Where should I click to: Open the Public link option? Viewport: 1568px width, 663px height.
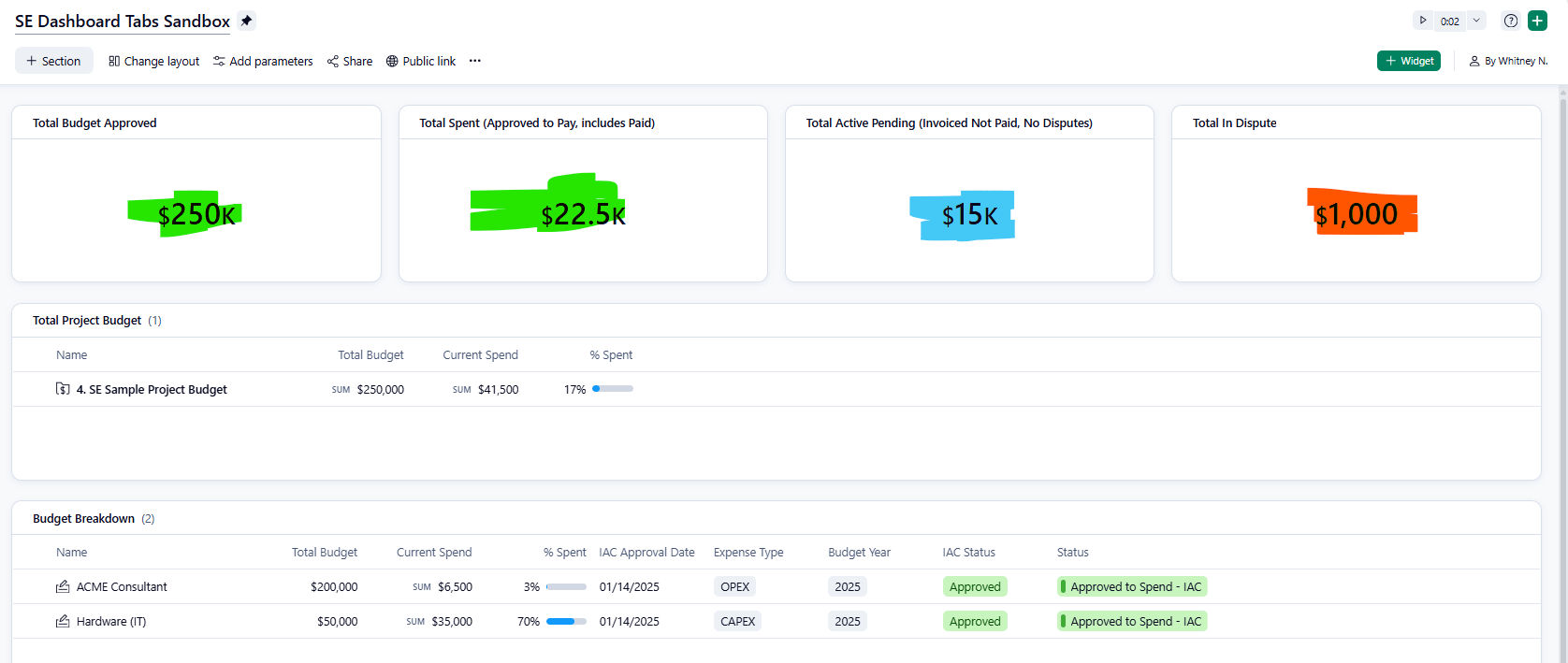[421, 61]
